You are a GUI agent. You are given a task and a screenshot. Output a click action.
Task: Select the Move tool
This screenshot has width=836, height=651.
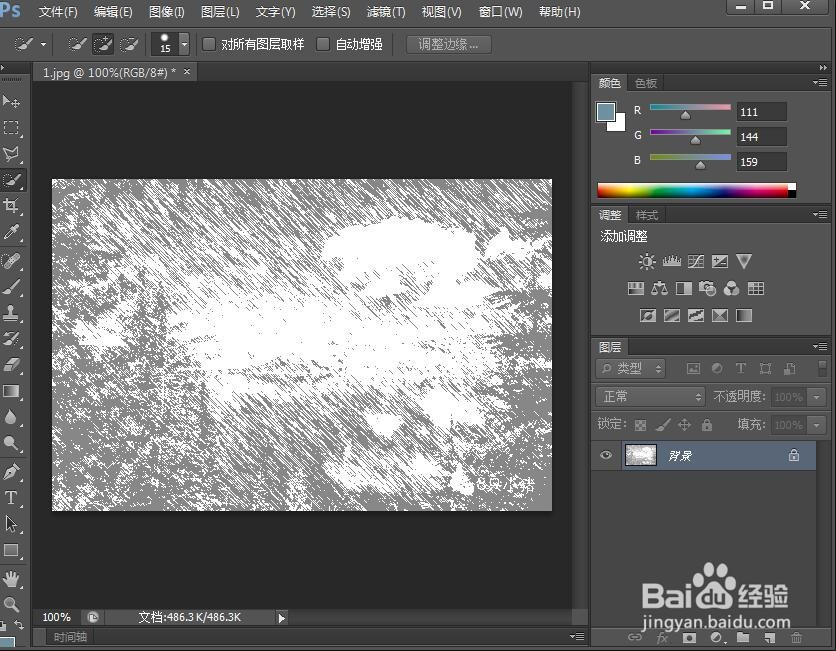11,101
